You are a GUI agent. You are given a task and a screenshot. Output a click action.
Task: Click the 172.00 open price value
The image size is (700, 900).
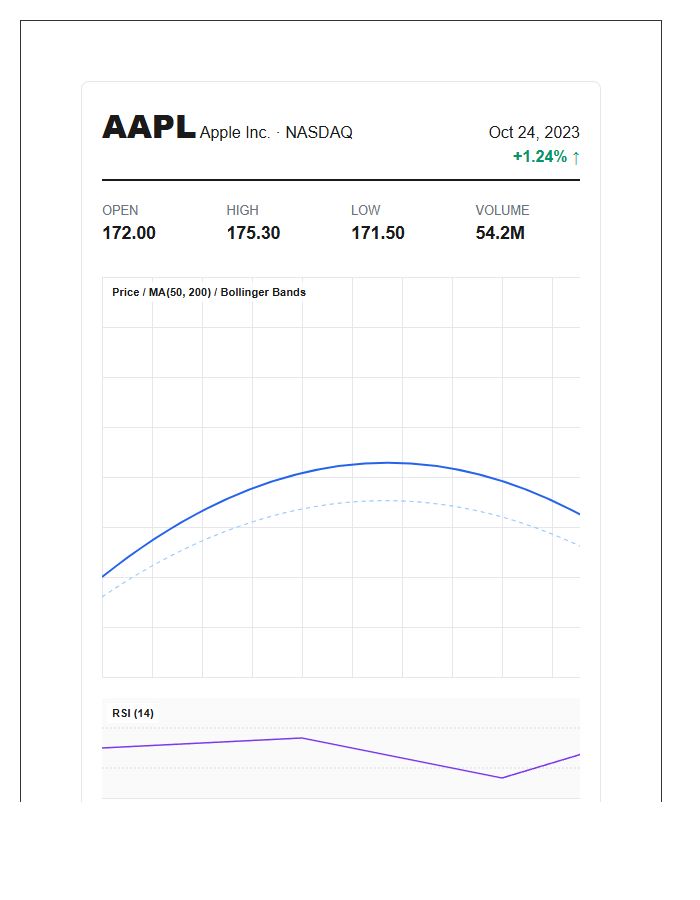(x=129, y=233)
